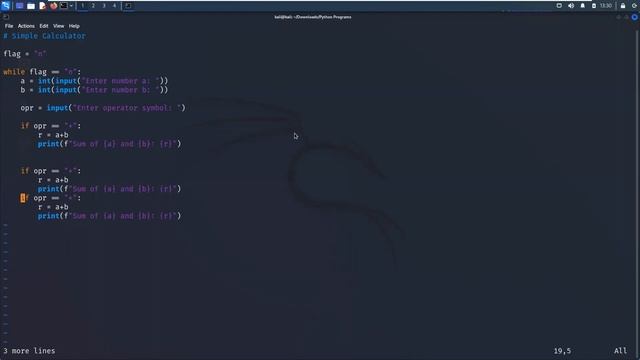
Task: Click the 'Enter number b' input line
Action: tap(94, 90)
